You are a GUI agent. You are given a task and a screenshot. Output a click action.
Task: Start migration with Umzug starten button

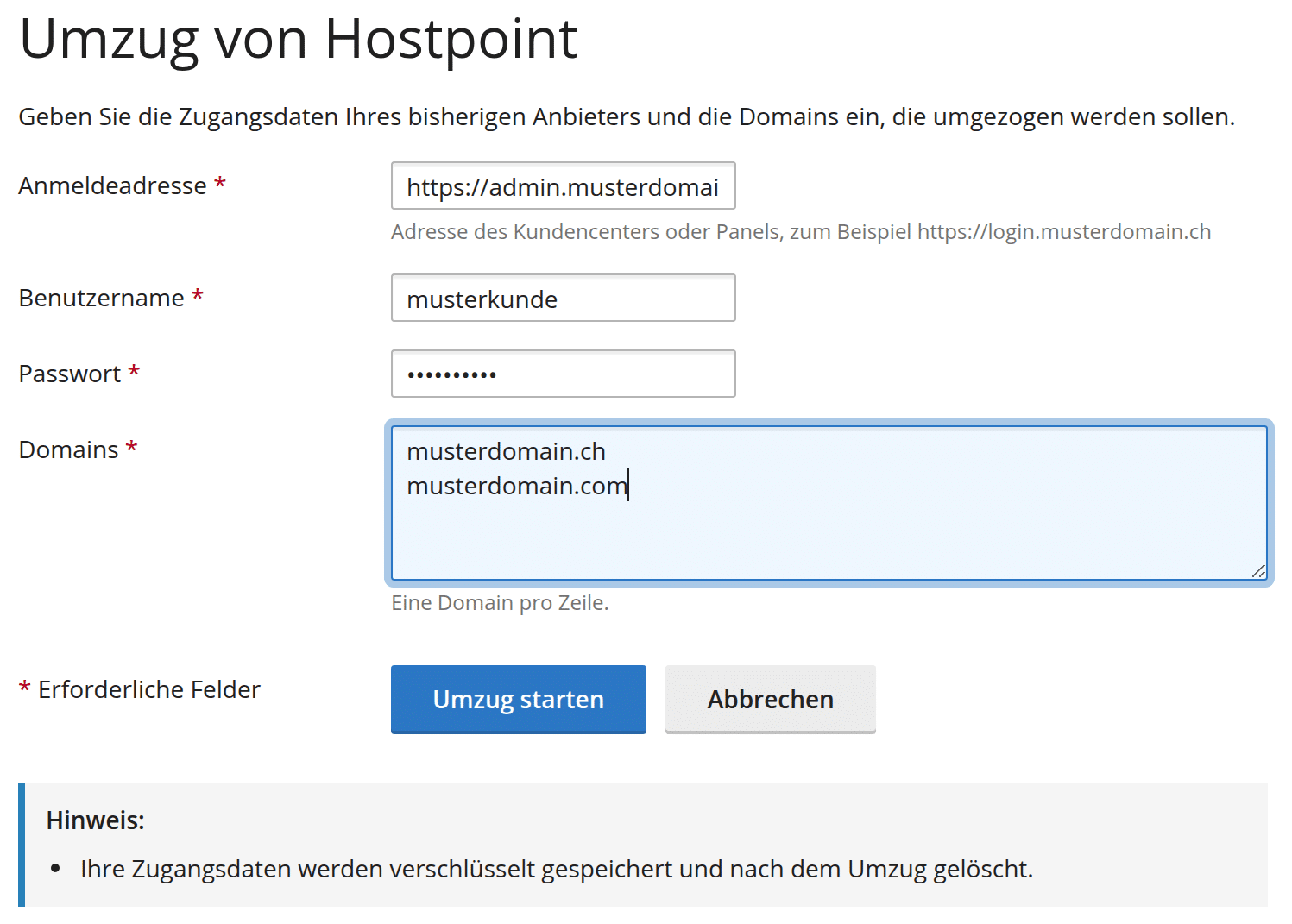[518, 699]
